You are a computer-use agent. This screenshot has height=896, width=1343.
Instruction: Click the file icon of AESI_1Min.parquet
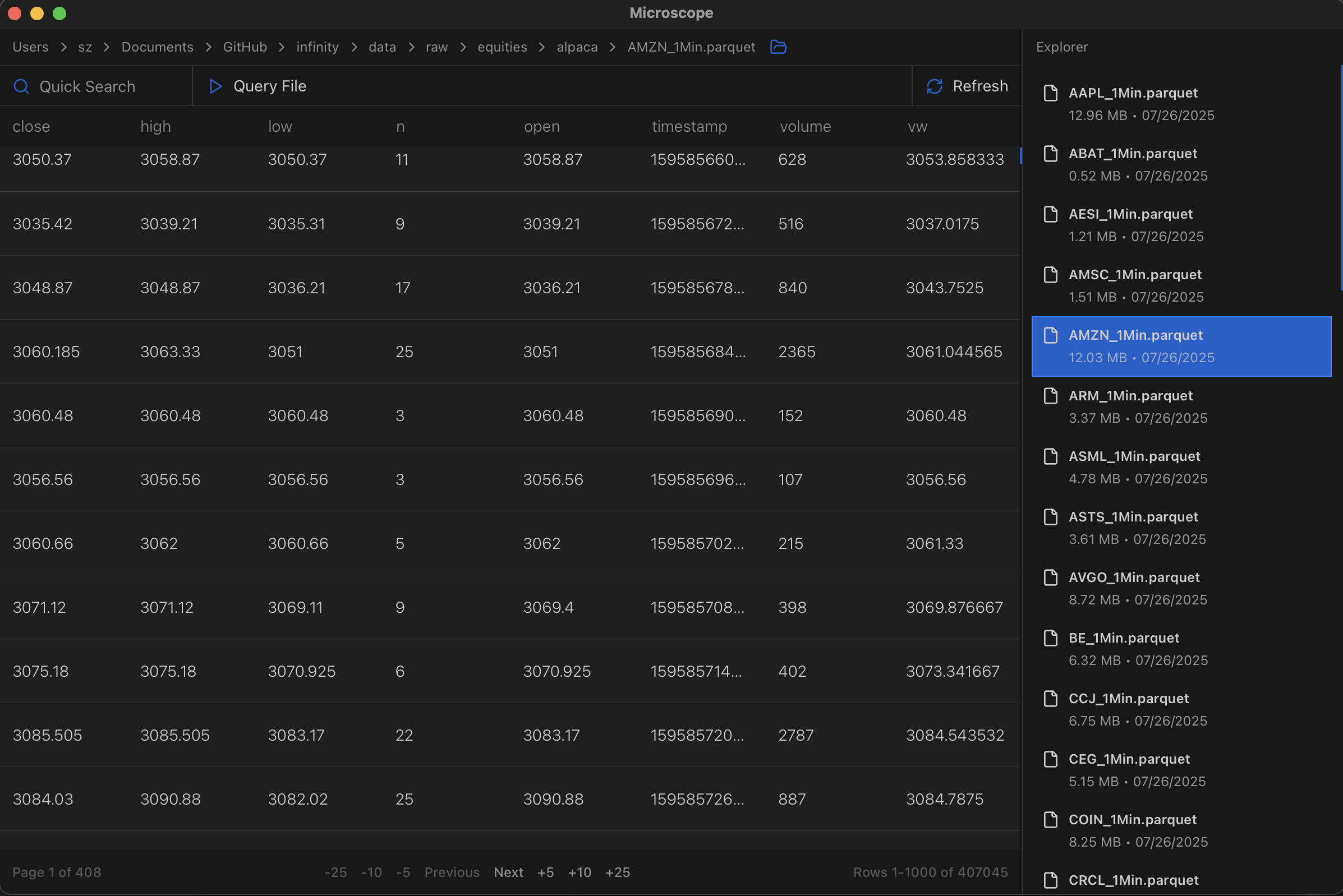click(1050, 214)
